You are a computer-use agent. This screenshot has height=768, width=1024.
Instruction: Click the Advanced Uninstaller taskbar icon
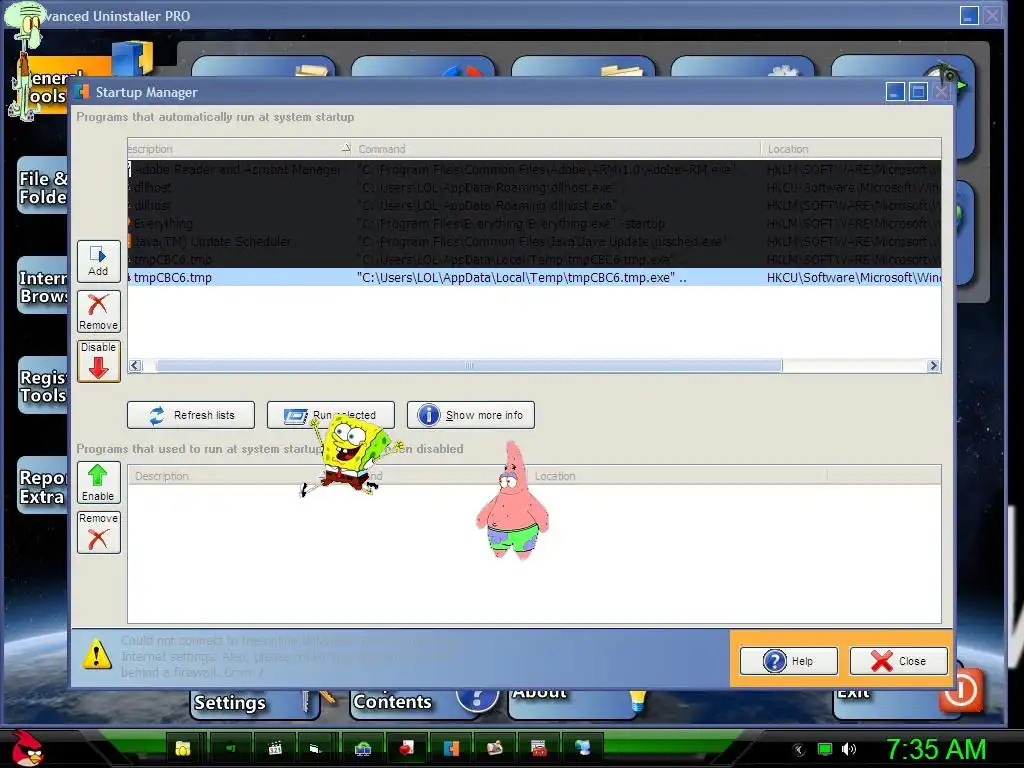coord(451,748)
